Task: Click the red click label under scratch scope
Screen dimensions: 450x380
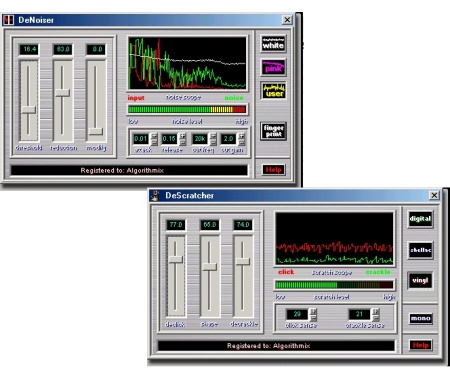Action: pos(286,272)
